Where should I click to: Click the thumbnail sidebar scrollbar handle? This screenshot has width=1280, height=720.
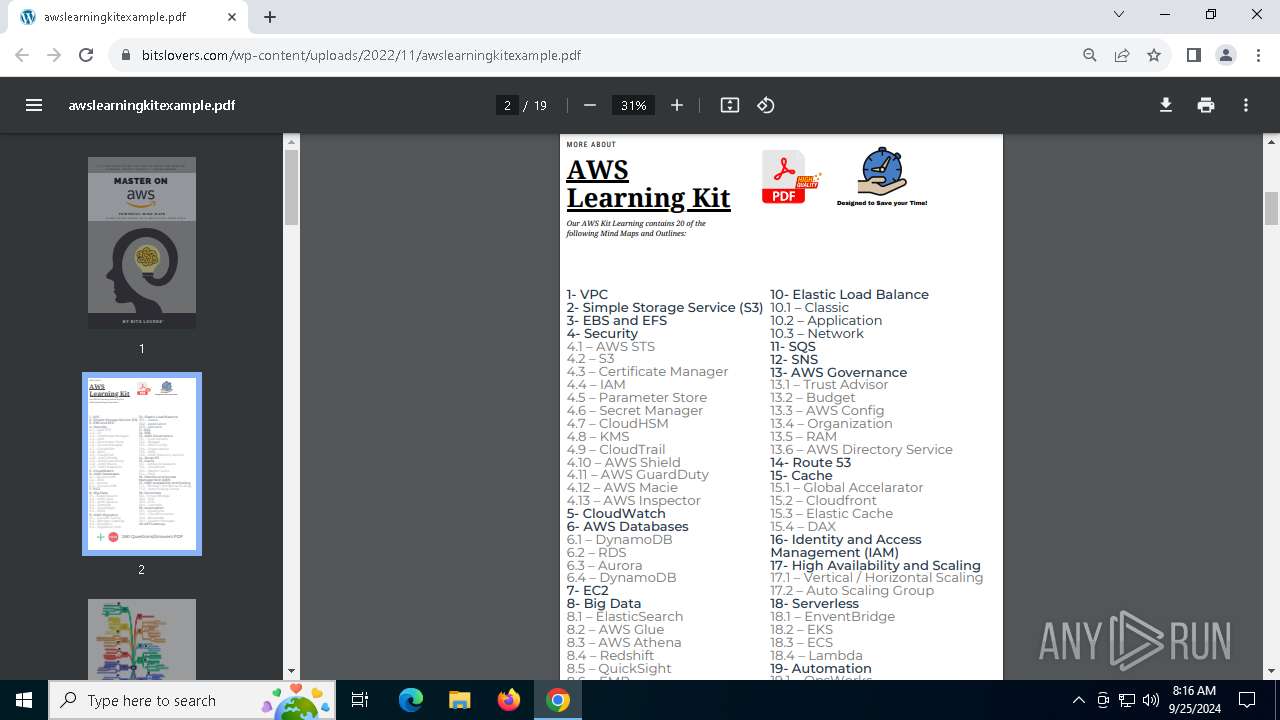291,188
